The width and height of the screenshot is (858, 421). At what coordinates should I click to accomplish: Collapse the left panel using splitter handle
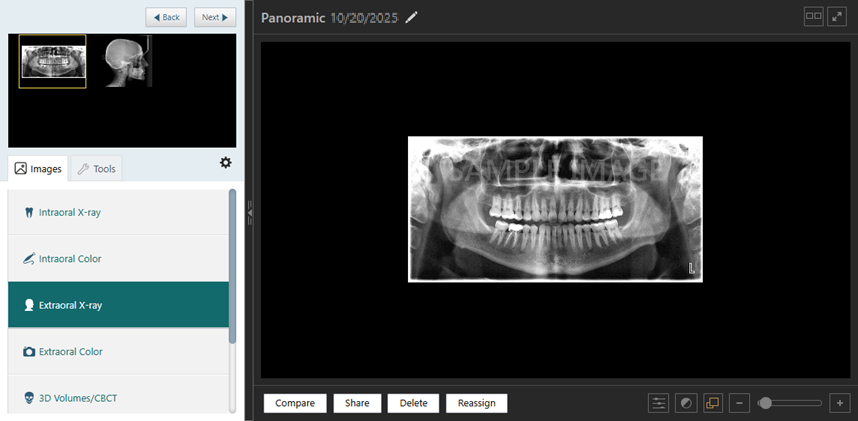tap(249, 212)
